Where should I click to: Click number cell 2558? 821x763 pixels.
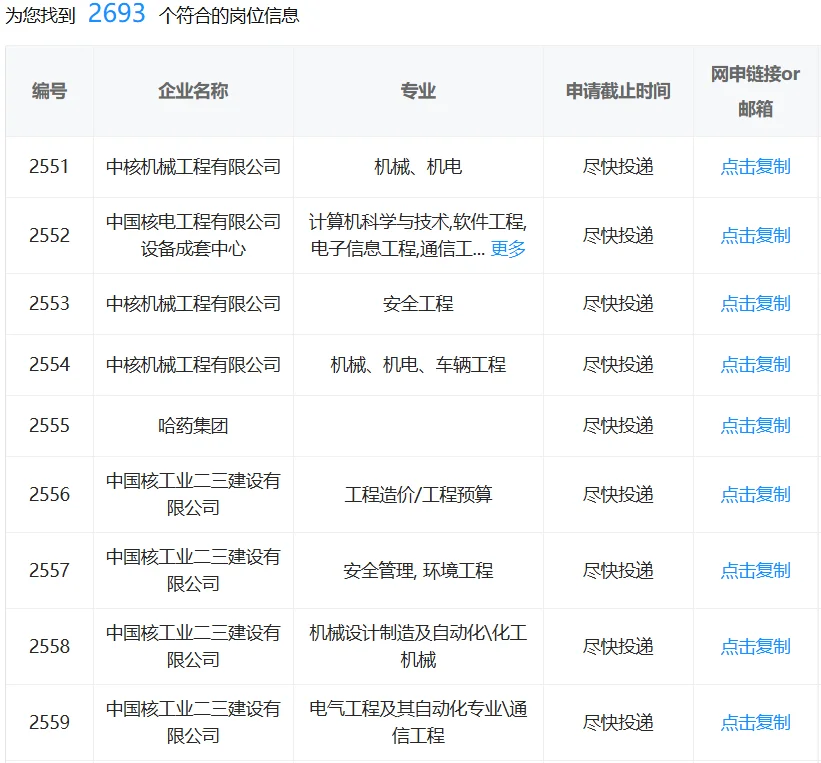point(49,647)
